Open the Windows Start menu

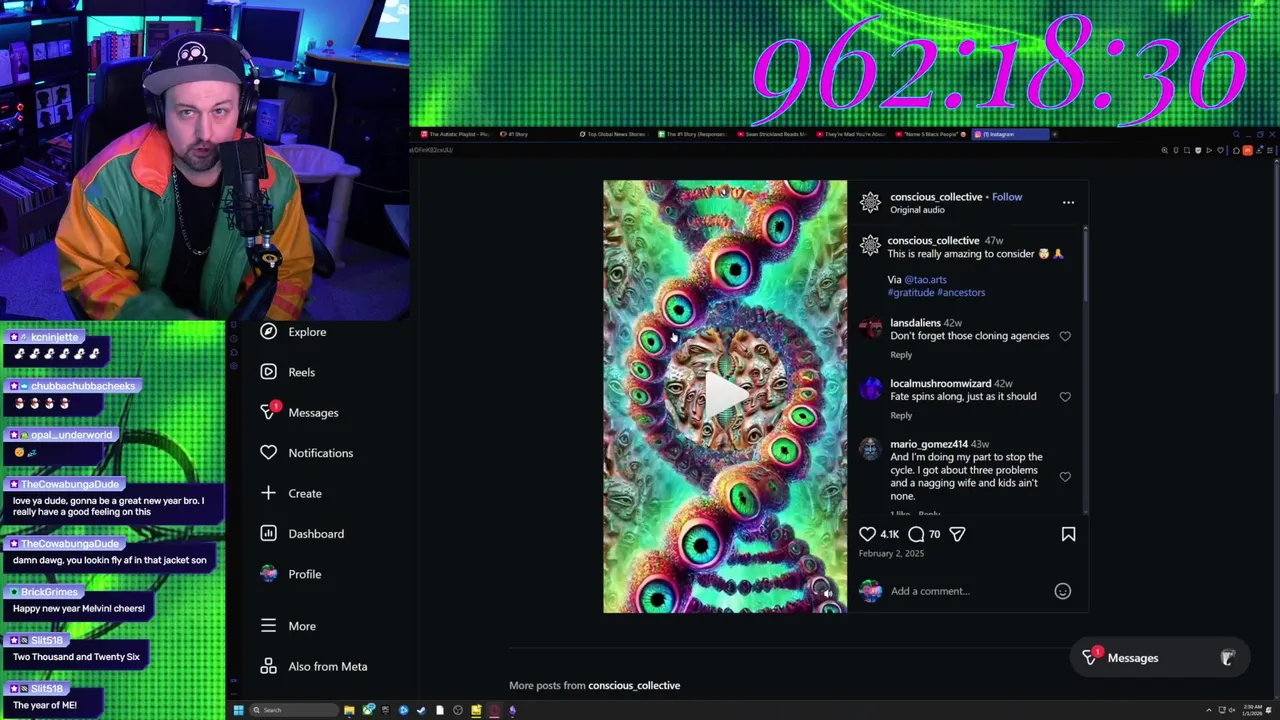(239, 710)
